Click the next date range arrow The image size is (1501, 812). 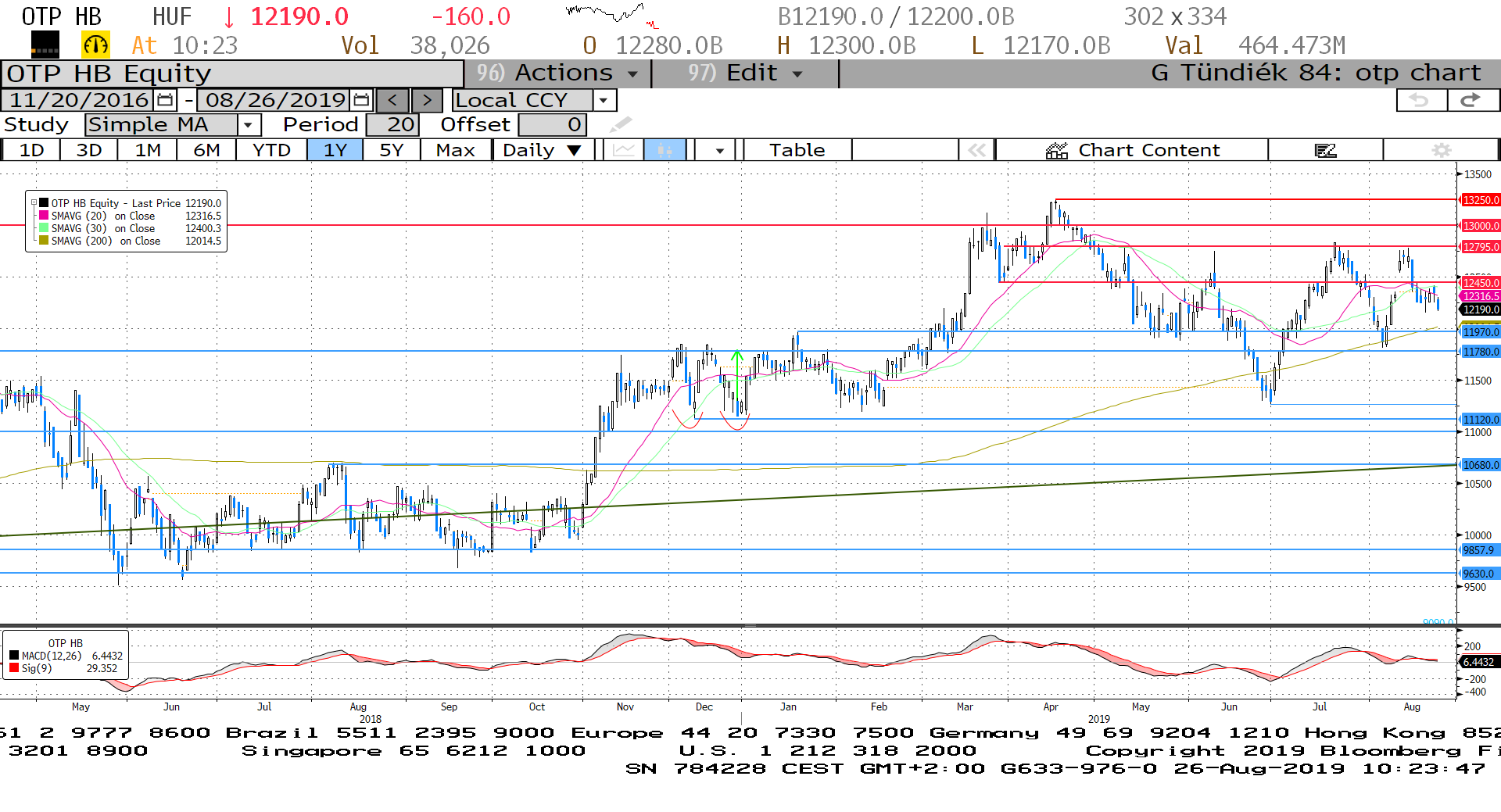tap(427, 100)
